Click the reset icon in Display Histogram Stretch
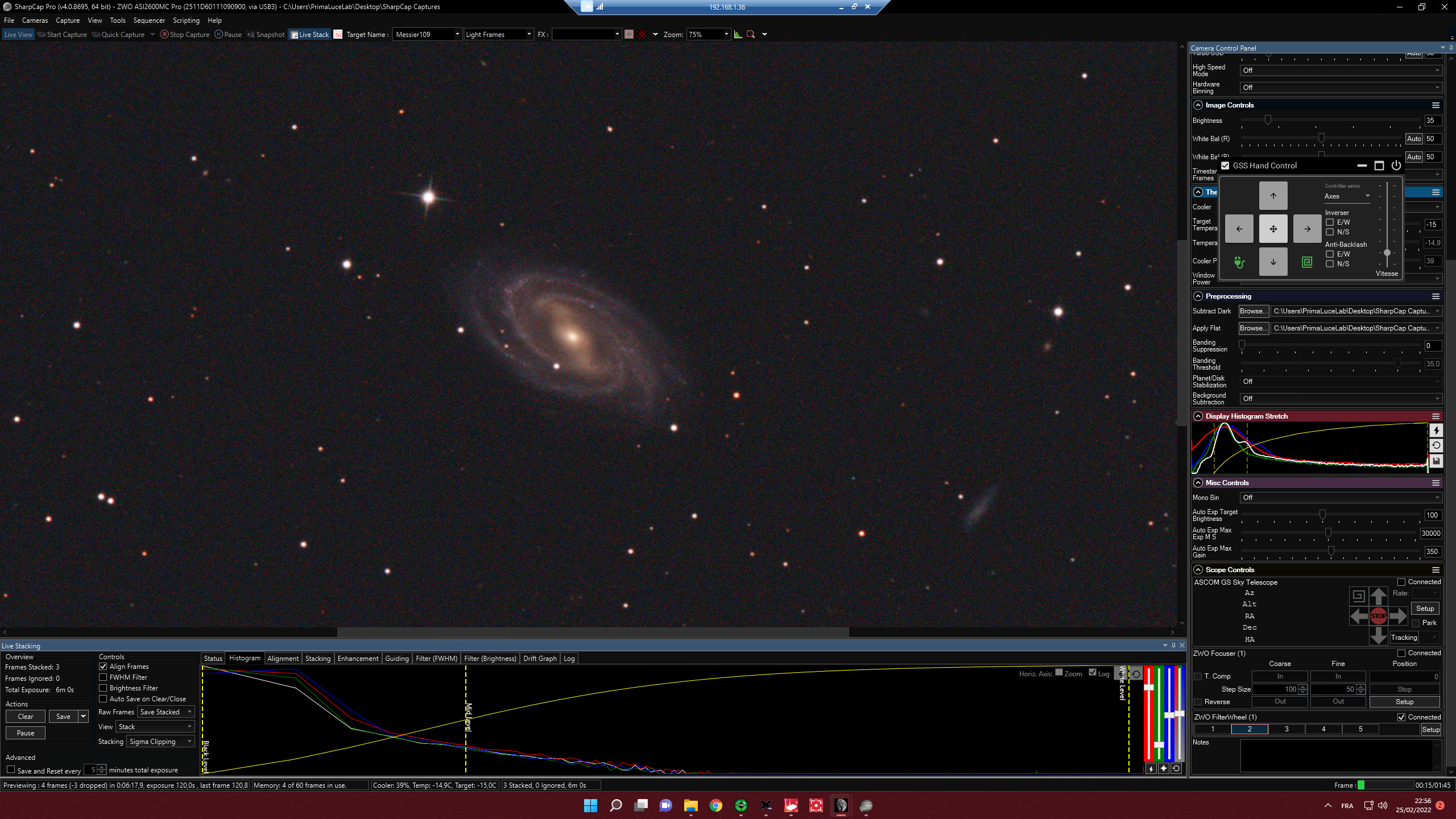 pyautogui.click(x=1436, y=446)
